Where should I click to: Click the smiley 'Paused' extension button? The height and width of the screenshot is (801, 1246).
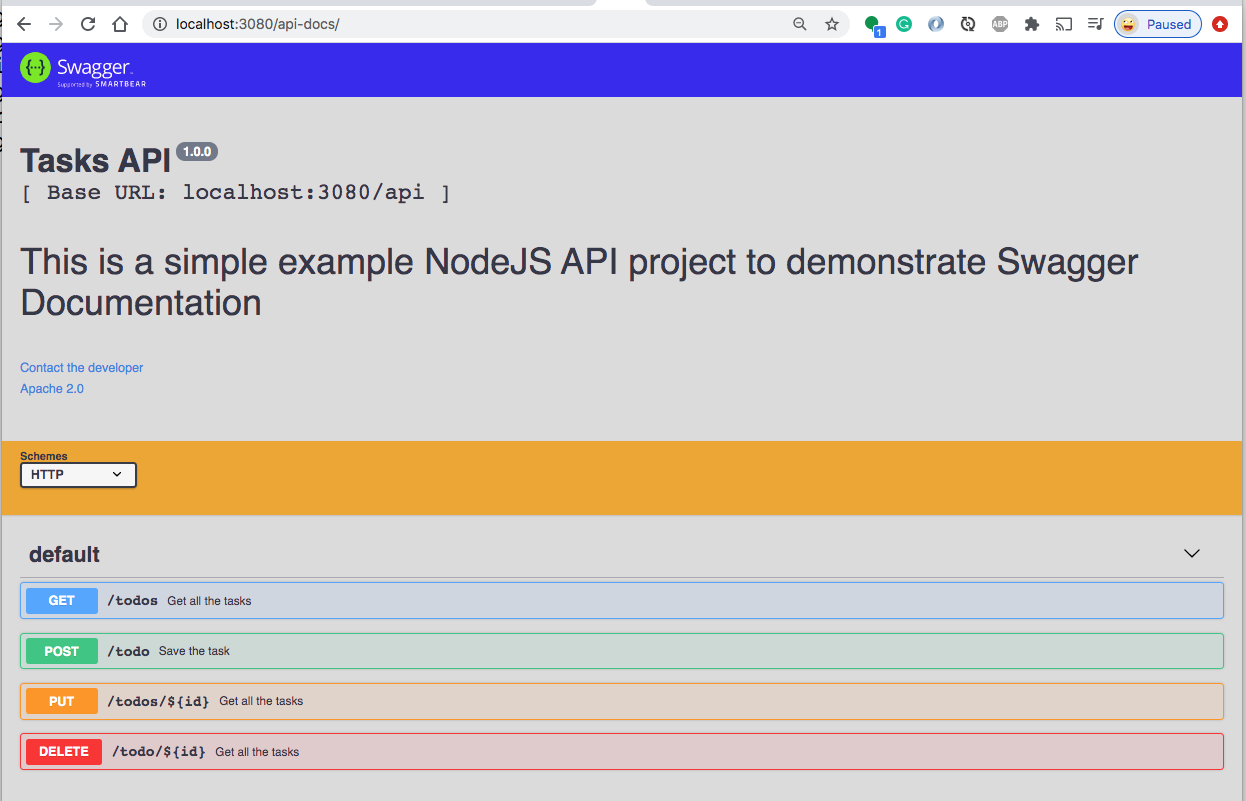(1157, 23)
